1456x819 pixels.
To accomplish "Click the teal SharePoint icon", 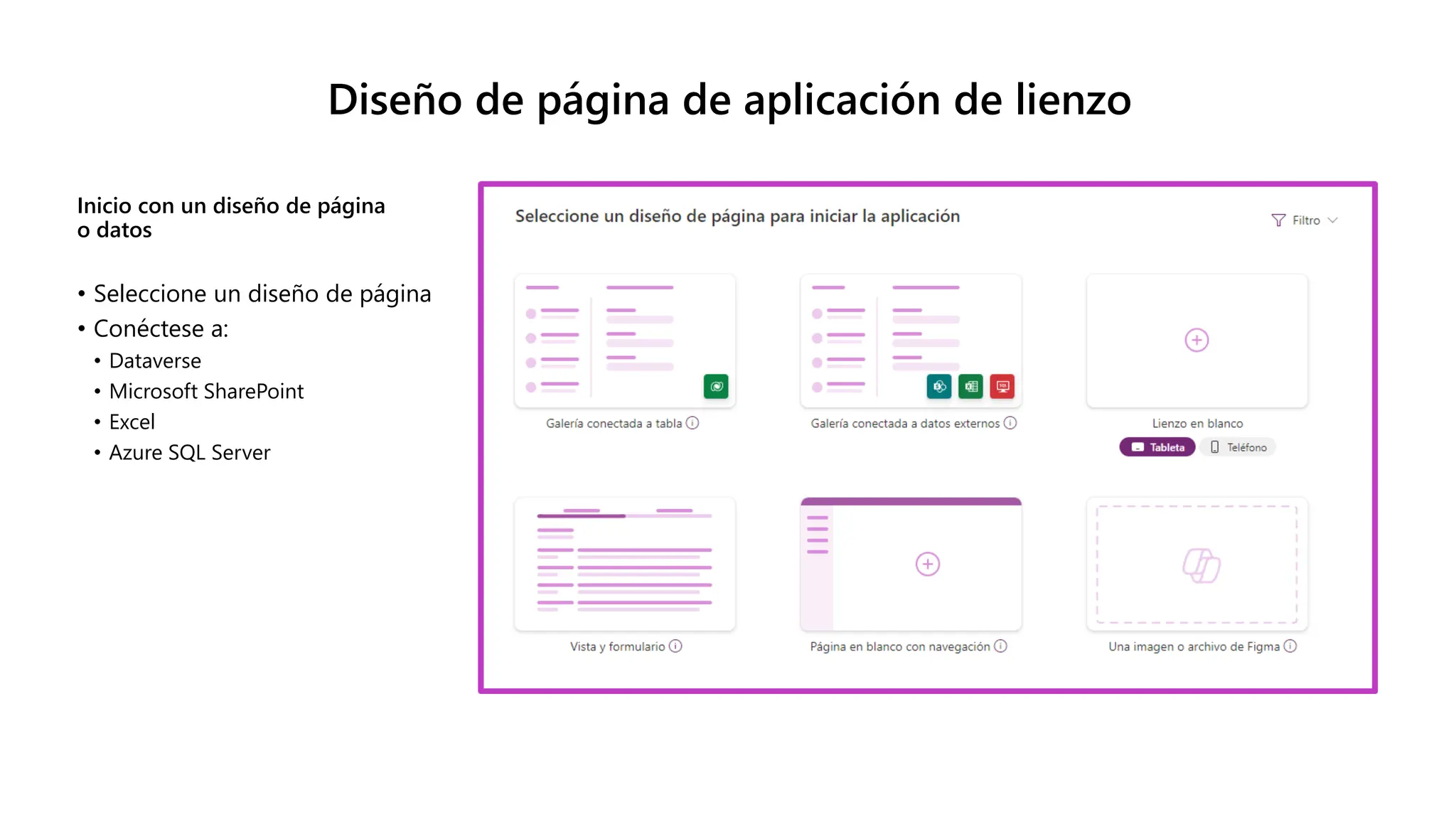I will [x=939, y=386].
